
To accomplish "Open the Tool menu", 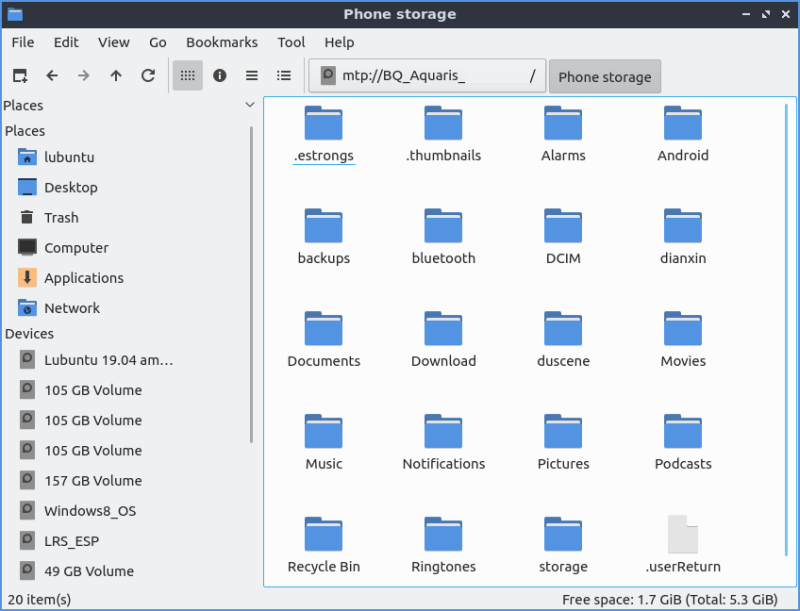I will pos(291,42).
